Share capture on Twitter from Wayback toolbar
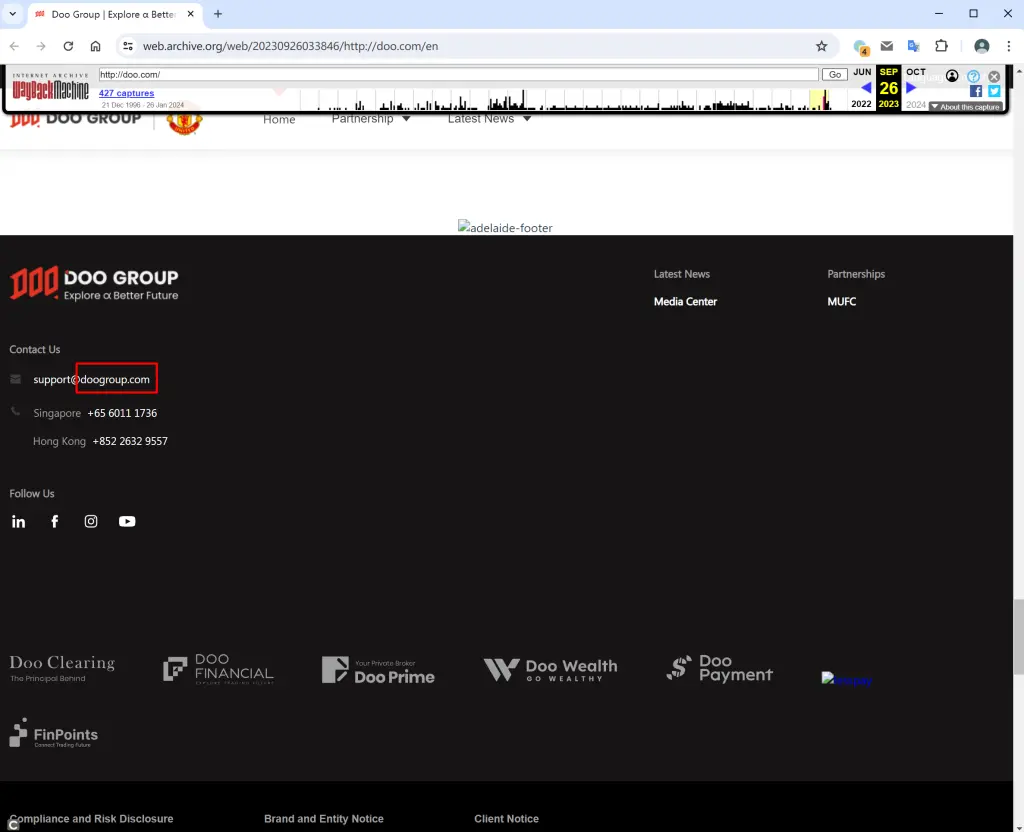Viewport: 1024px width, 832px height. coord(994,91)
